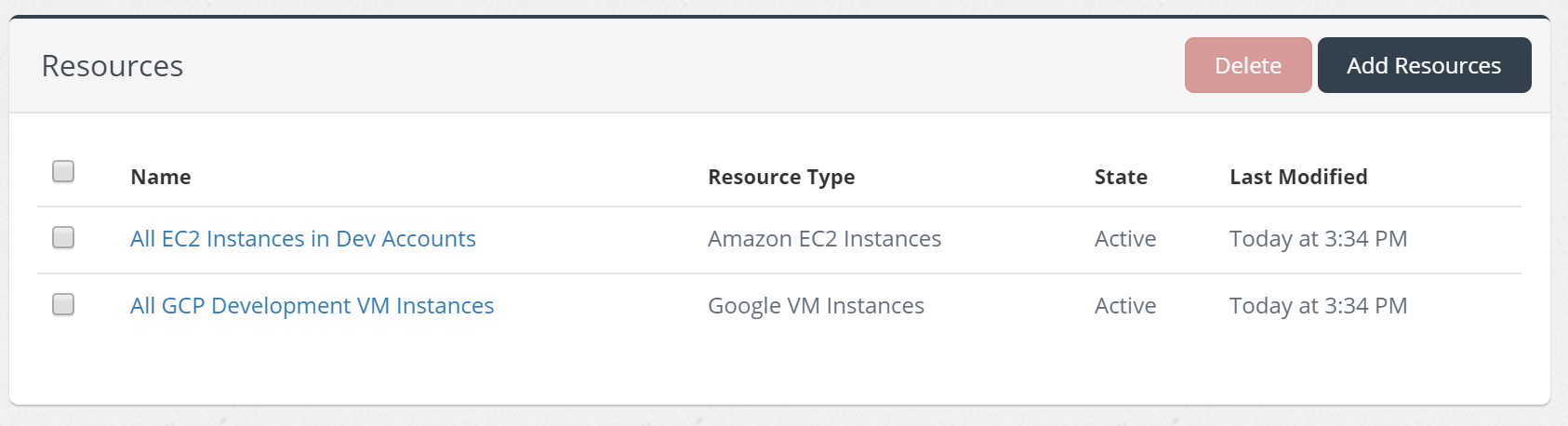Click the Amazon EC2 Instances type cell

(x=824, y=239)
